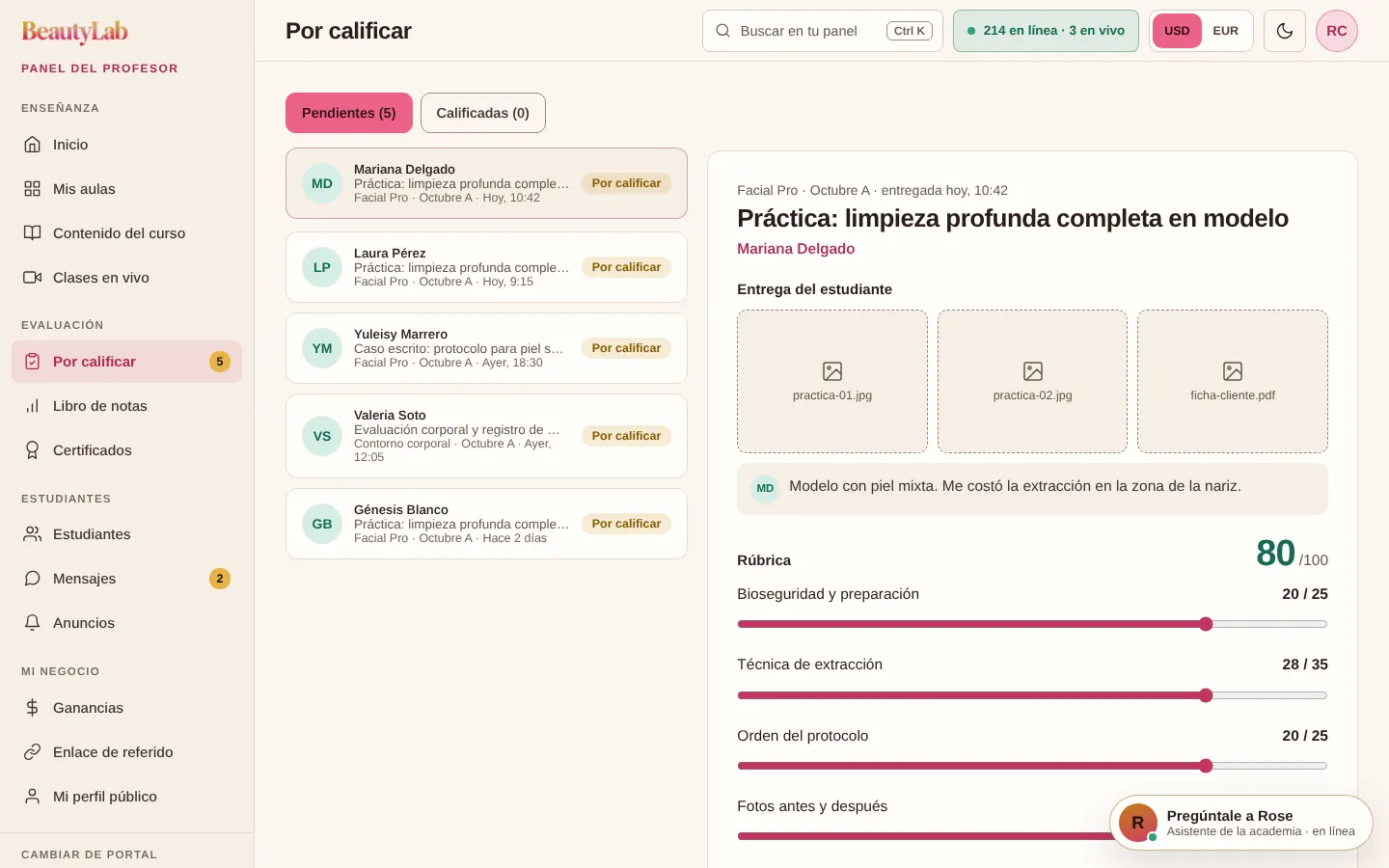Switch currency to EUR
Screen dimensions: 1389x868
coord(1226,31)
